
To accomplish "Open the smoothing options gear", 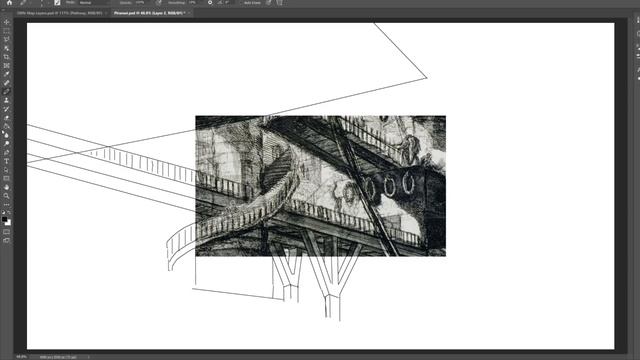I will pyautogui.click(x=210, y=2).
